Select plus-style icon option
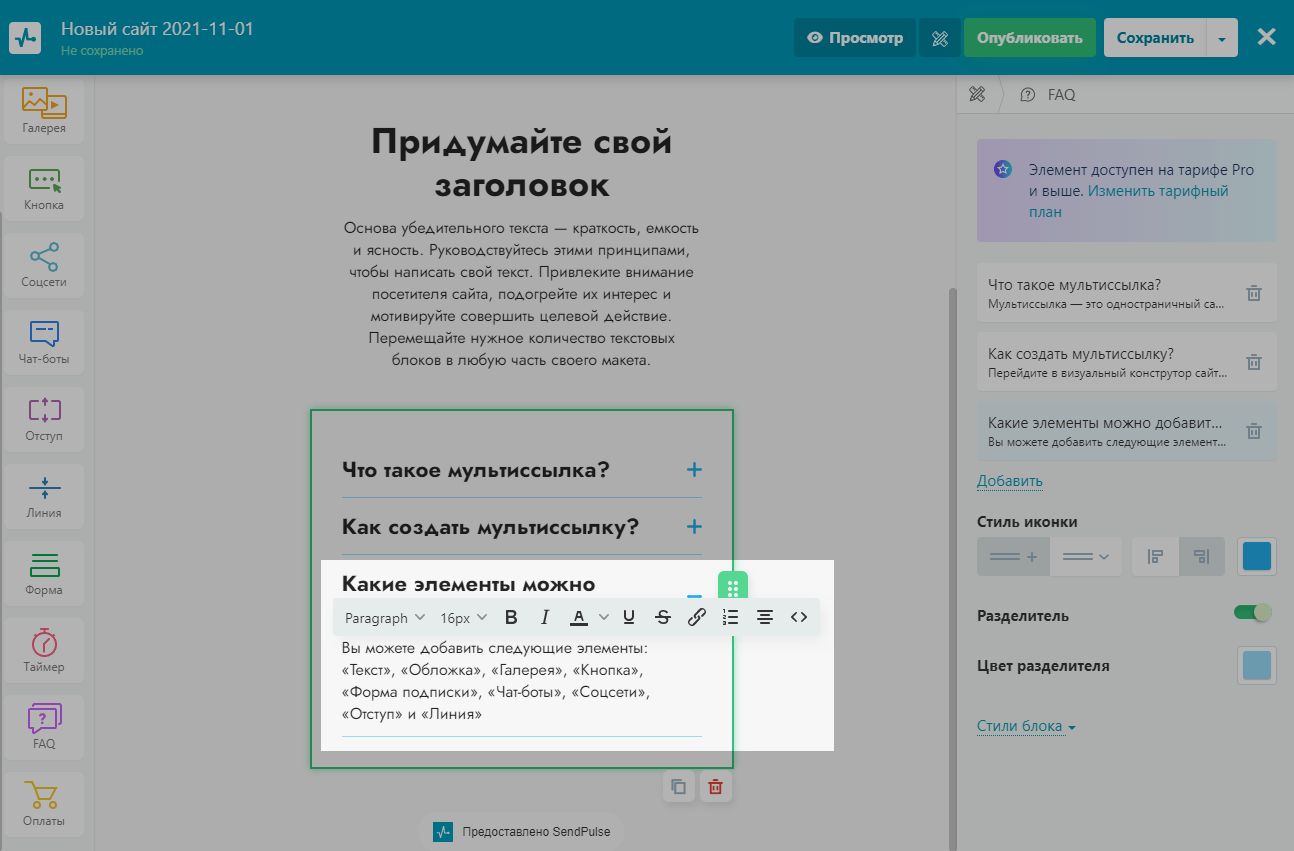 (x=1013, y=557)
